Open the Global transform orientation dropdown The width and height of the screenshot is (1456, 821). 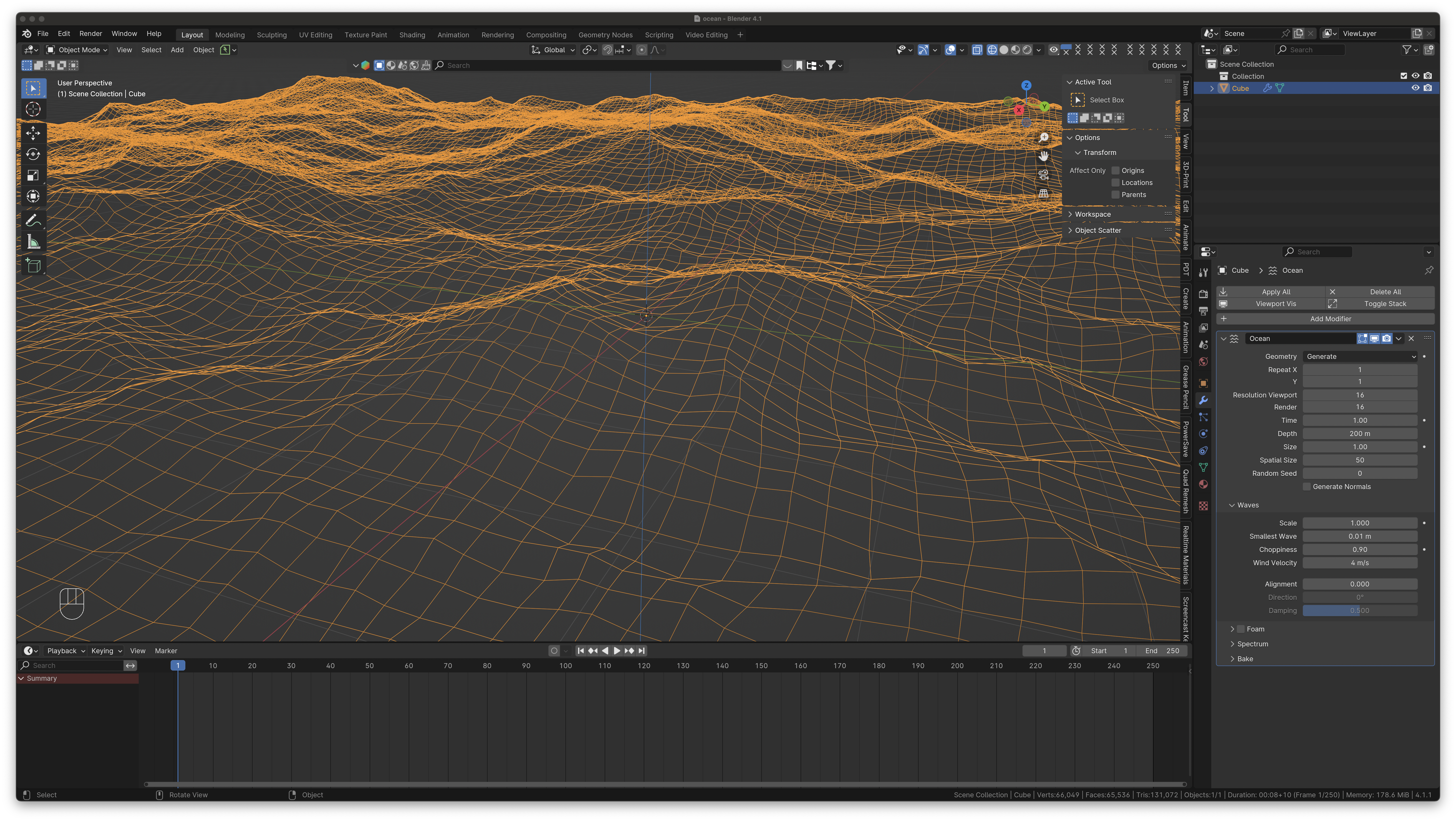[x=553, y=50]
